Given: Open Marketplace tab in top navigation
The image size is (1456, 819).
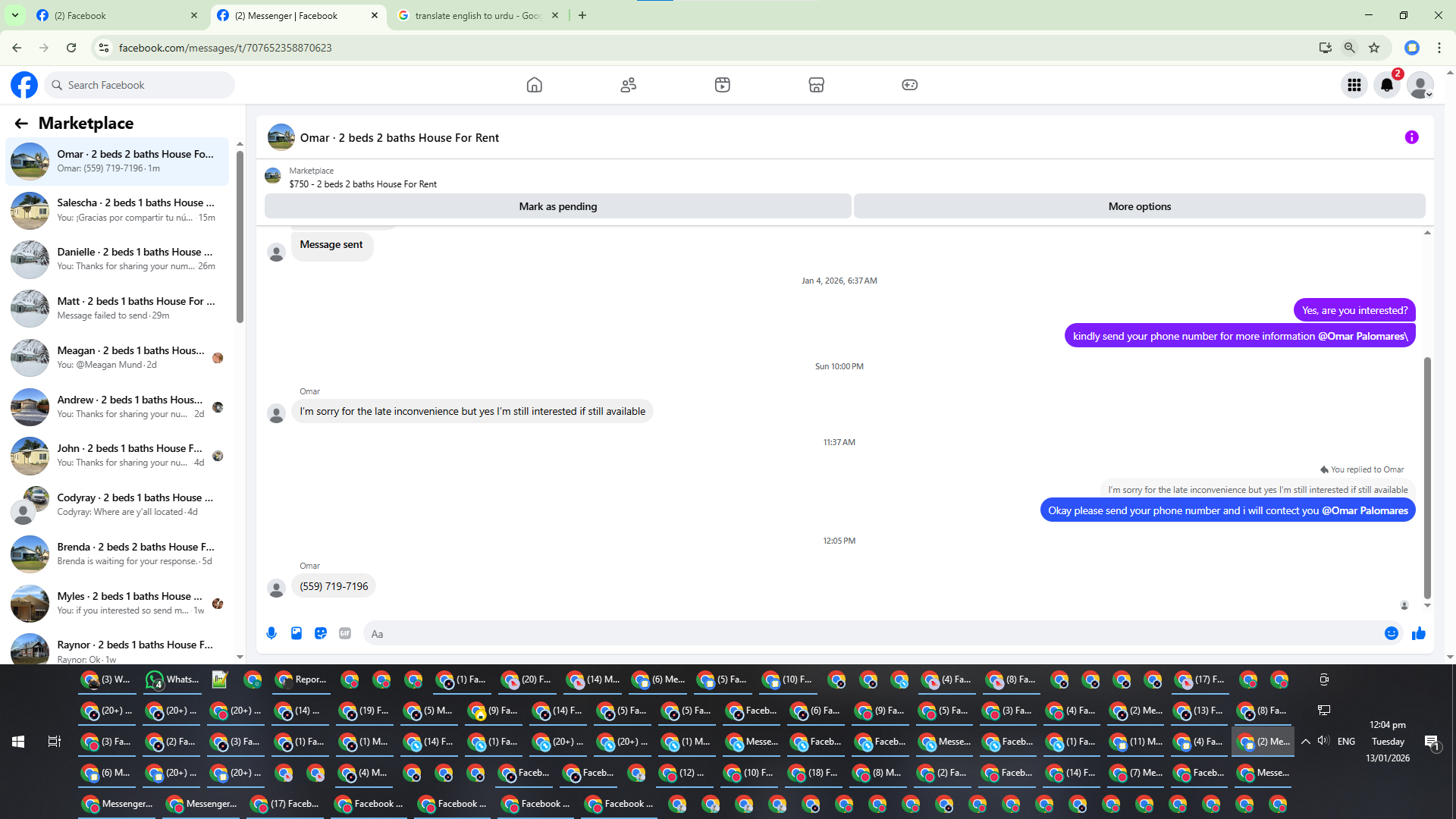Looking at the screenshot, I should coord(816,85).
